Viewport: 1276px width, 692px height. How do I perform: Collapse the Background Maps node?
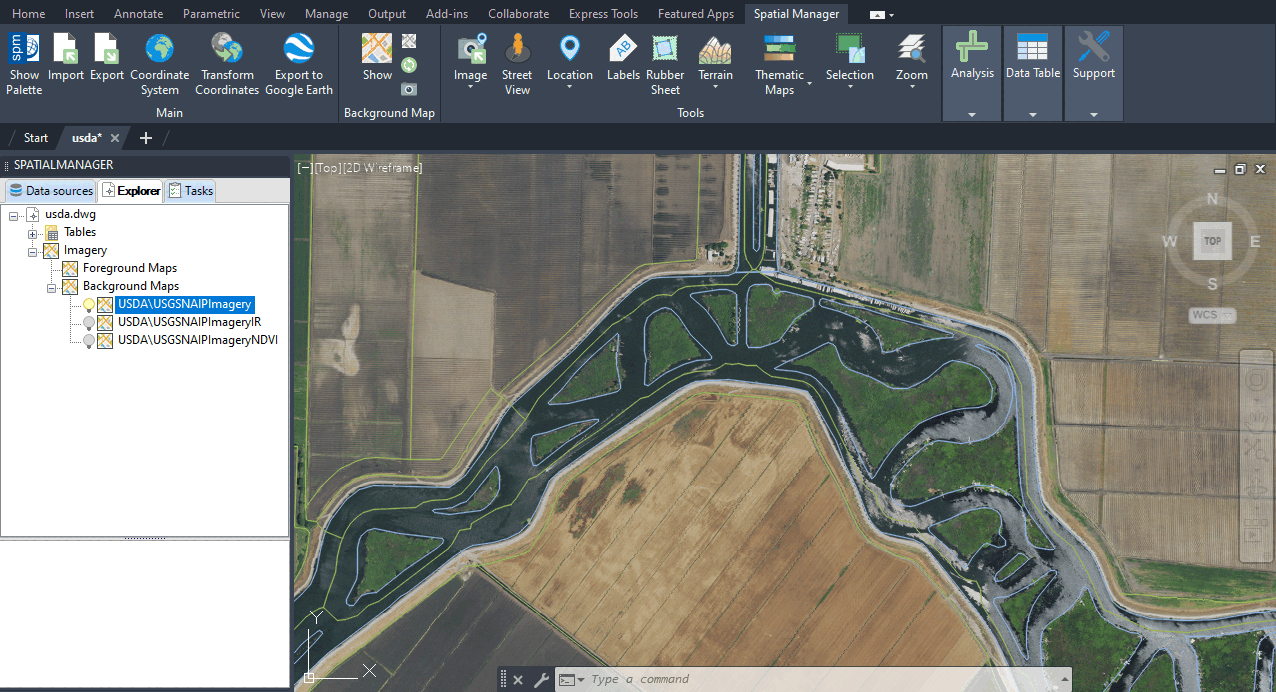[51, 287]
